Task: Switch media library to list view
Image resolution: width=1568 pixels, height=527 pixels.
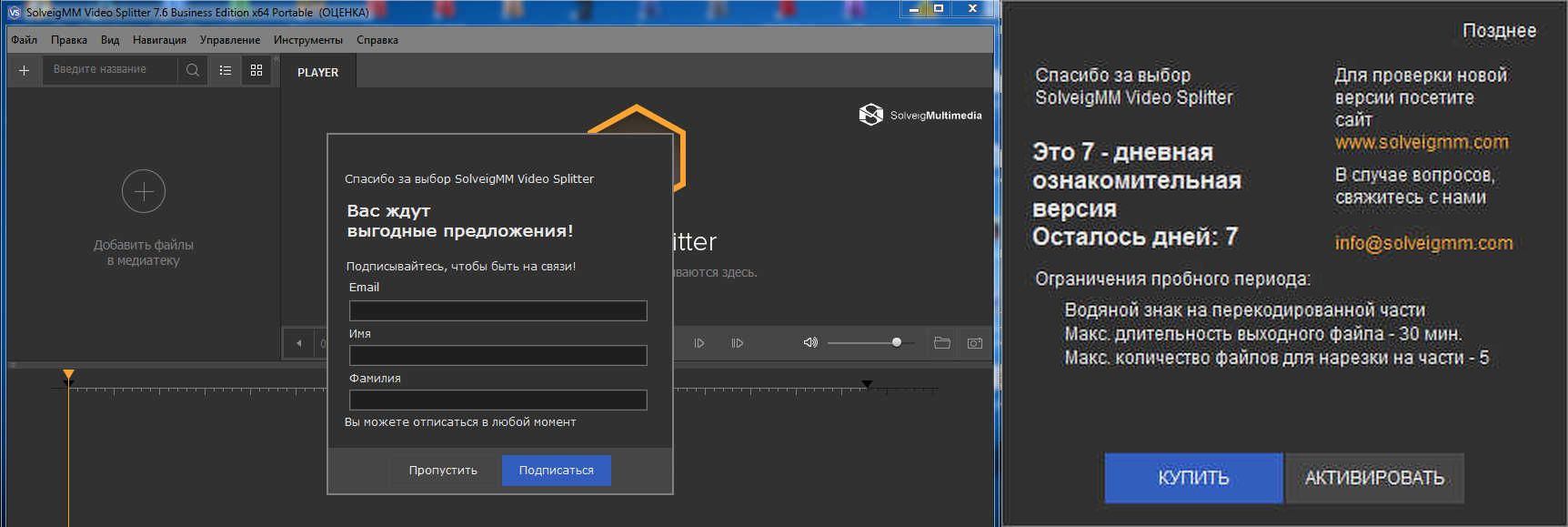Action: coord(226,70)
